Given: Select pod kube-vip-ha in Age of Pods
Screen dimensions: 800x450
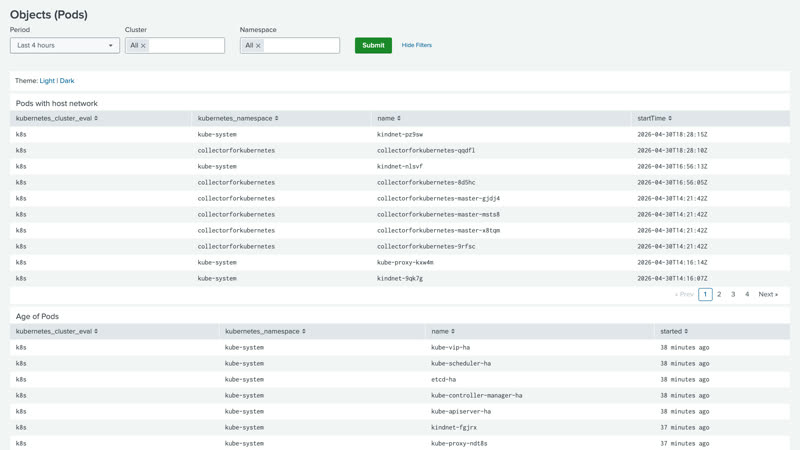Looking at the screenshot, I should click(451, 347).
